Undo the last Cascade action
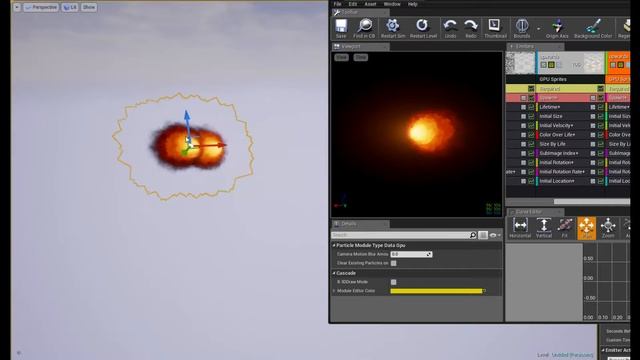Image resolution: width=640 pixels, height=360 pixels. coord(450,28)
